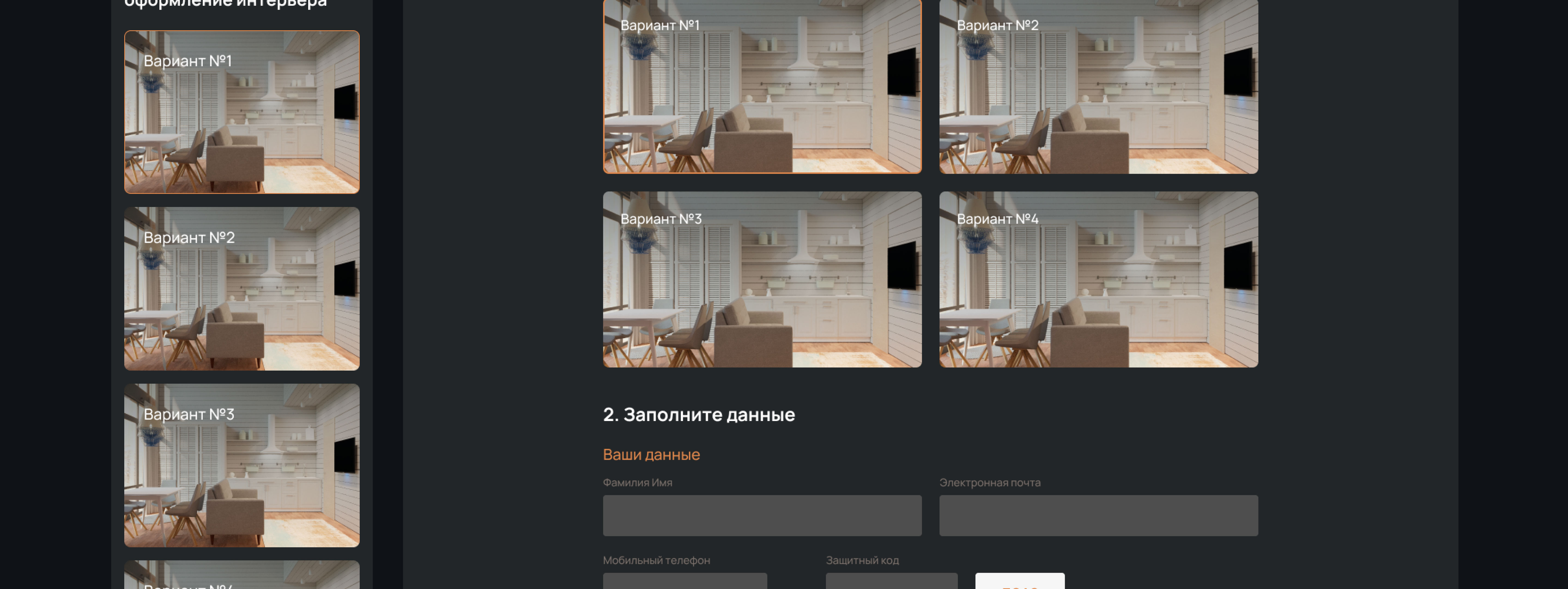
Task: Click the '2. Заполните данные' heading
Action: coord(699,414)
